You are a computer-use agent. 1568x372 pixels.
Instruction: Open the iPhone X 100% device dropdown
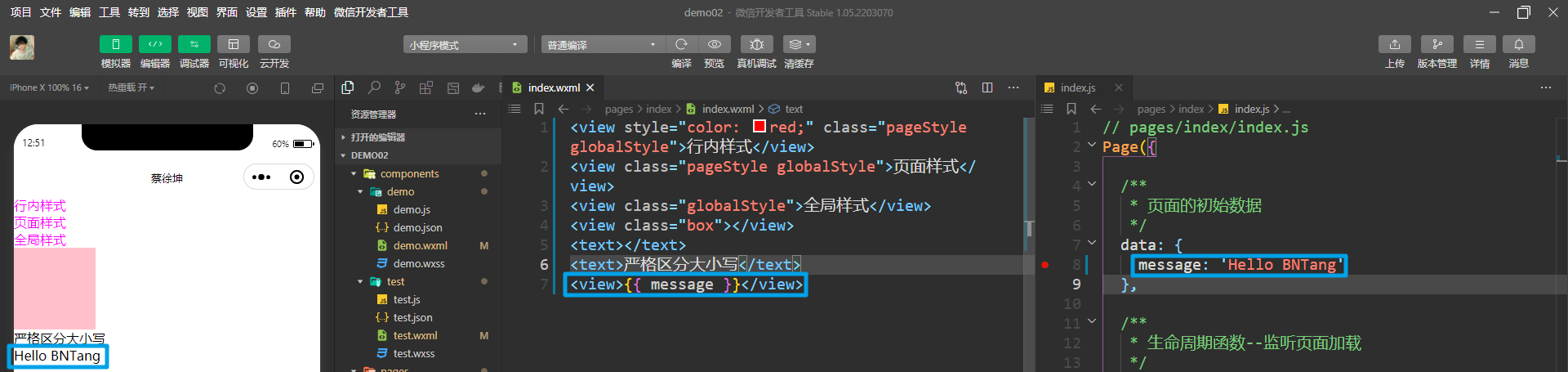(x=49, y=87)
